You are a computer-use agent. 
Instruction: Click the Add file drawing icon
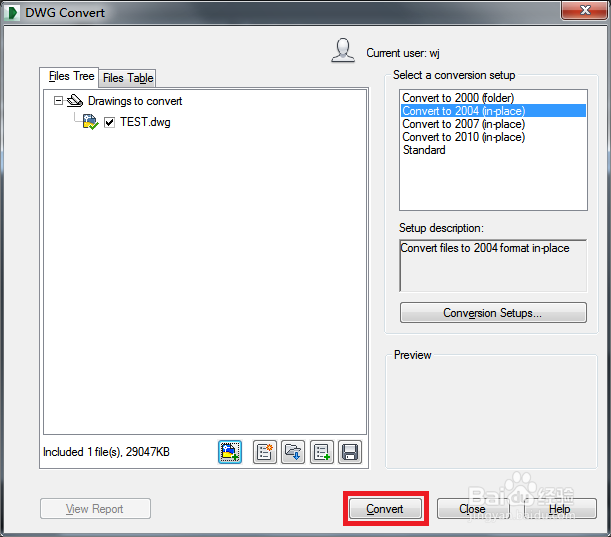[230, 452]
